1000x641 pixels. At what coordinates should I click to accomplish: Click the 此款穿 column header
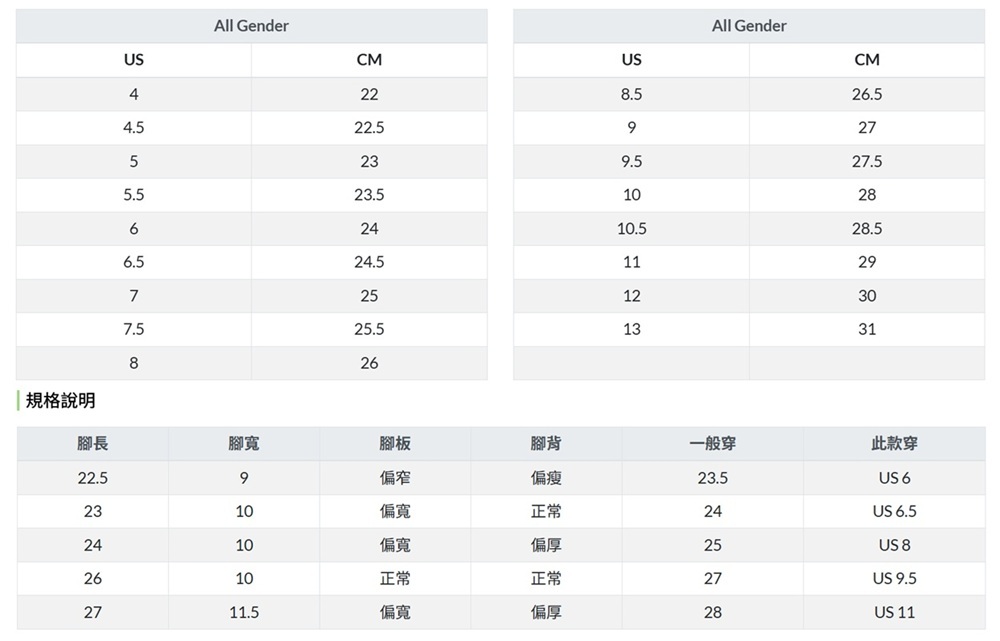[x=894, y=444]
